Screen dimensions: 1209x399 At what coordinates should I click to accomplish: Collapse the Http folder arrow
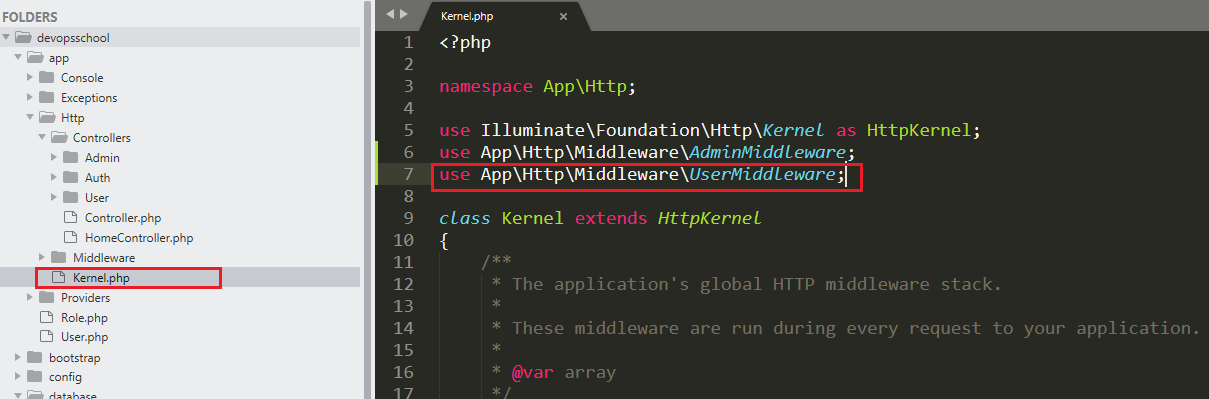[30, 118]
